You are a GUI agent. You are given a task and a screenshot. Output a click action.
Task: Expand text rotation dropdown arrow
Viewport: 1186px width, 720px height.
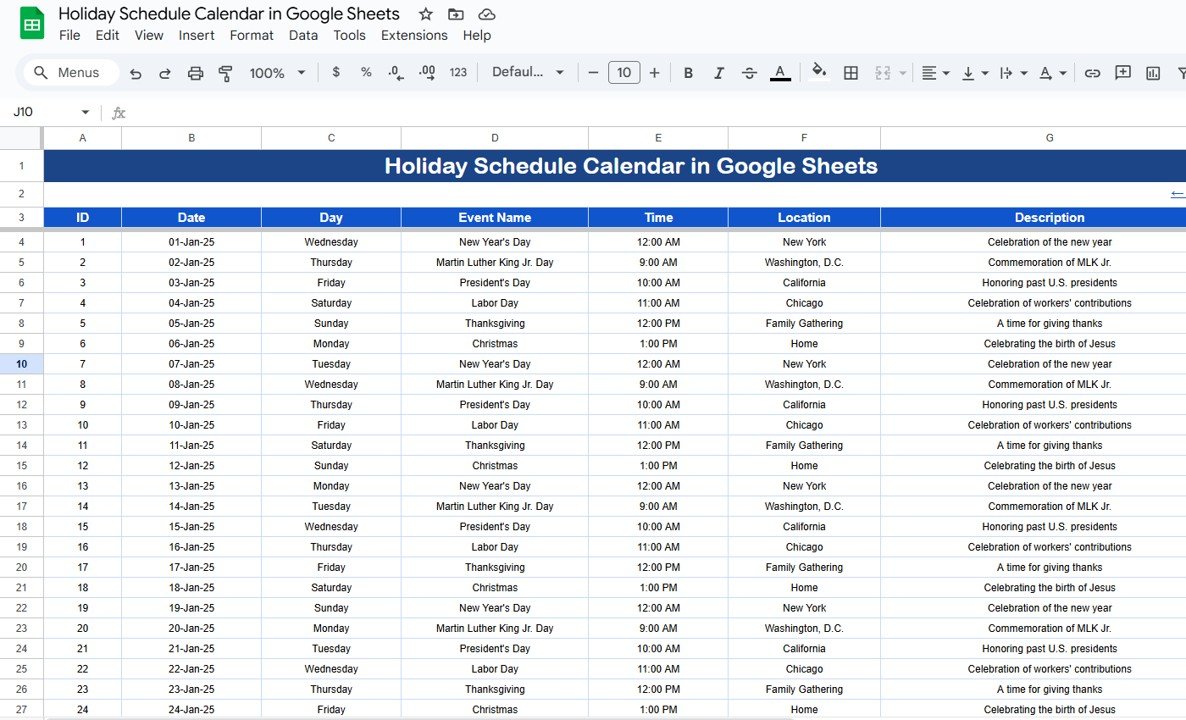pos(1063,73)
